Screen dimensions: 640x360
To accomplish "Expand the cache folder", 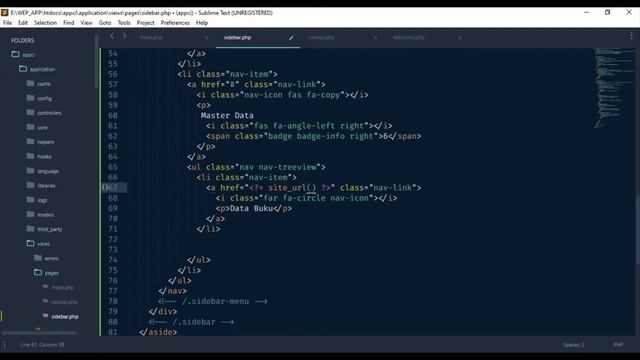I will point(31,83).
